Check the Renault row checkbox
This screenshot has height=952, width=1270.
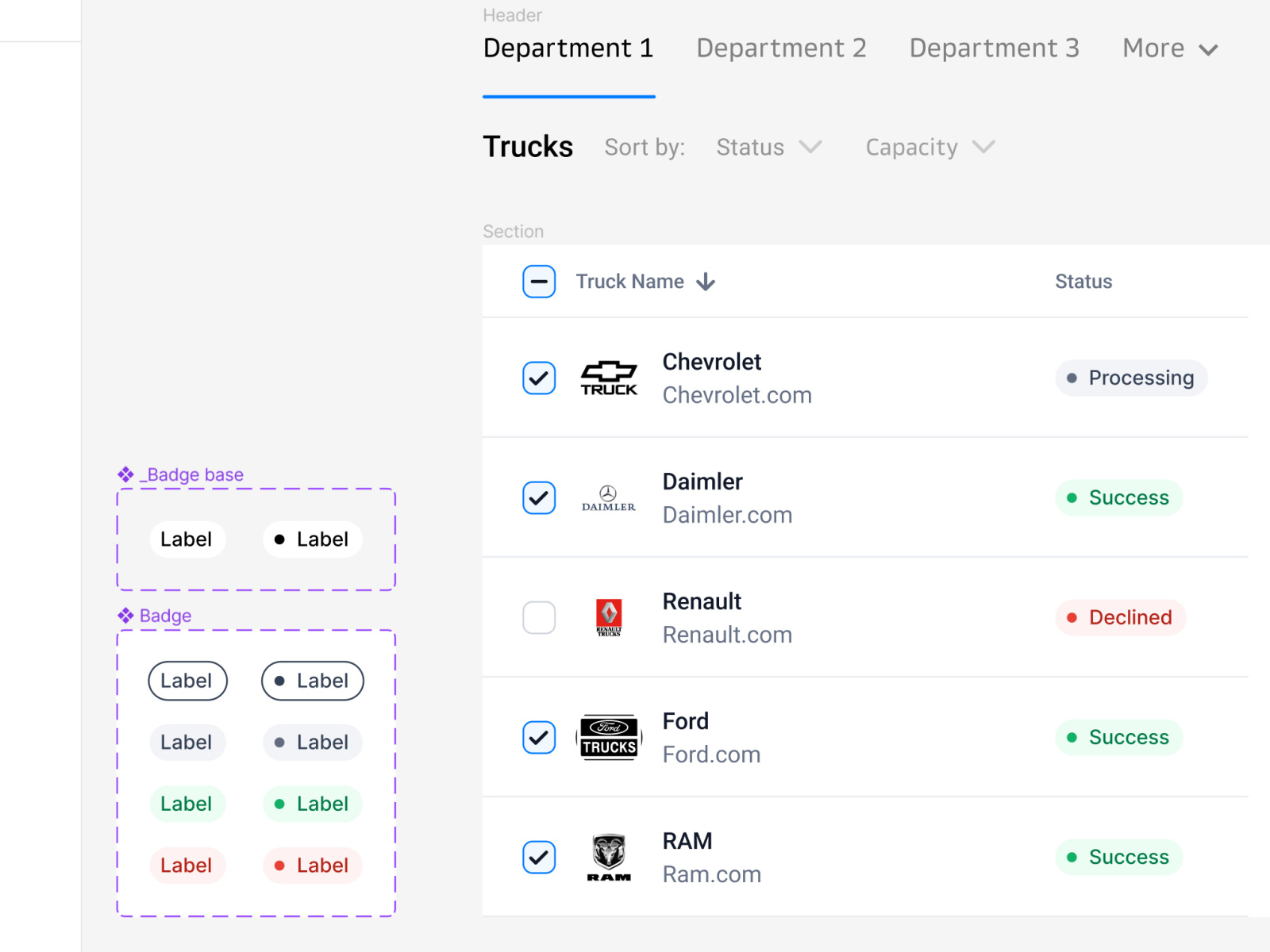pyautogui.click(x=539, y=618)
